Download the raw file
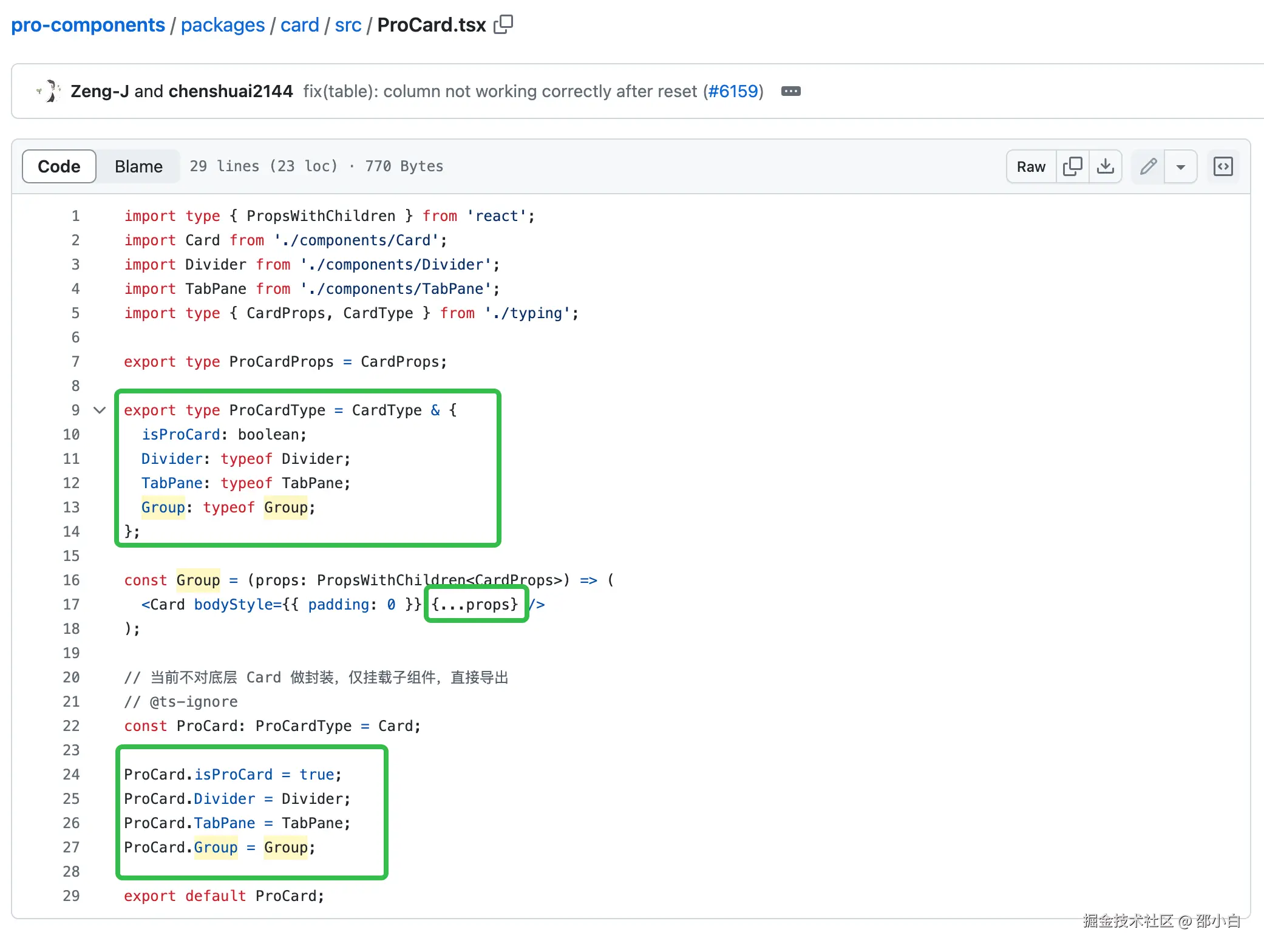This screenshot has height=952, width=1264. coord(1106,166)
